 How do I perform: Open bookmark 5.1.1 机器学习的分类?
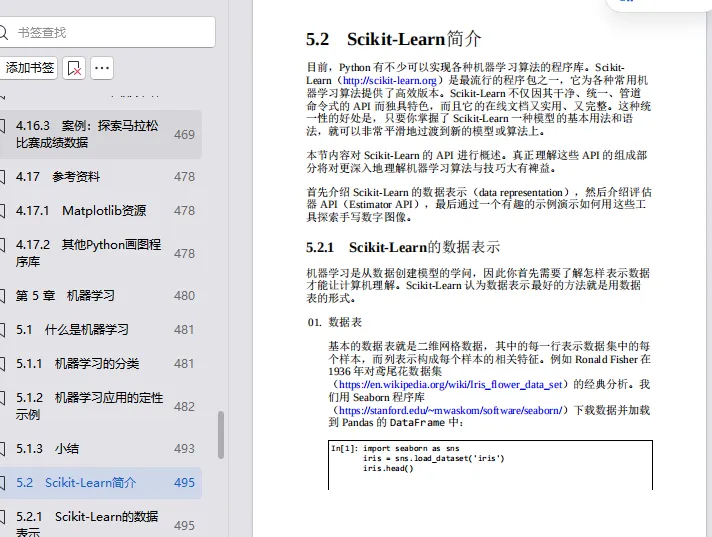(100, 364)
